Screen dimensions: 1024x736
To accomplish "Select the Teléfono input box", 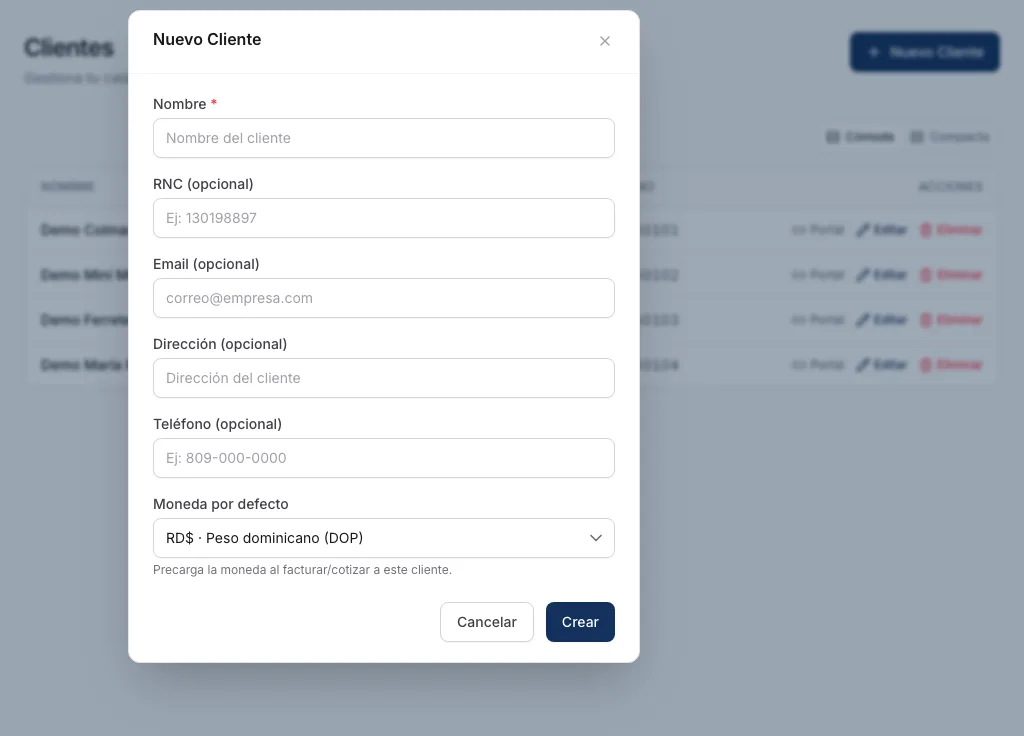I will 383,458.
